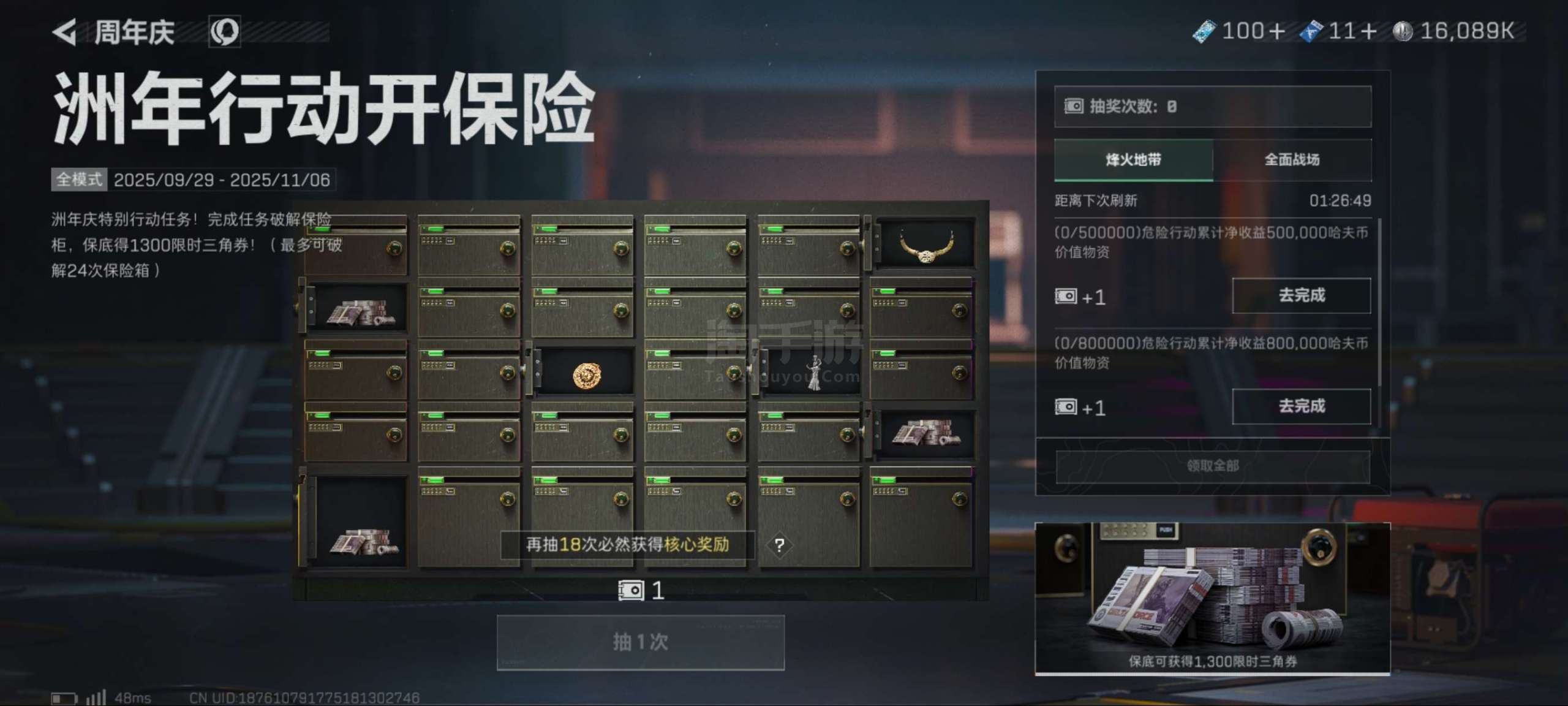The image size is (1568, 706).
Task: Click the 抽1次 draw button
Action: pyautogui.click(x=640, y=642)
